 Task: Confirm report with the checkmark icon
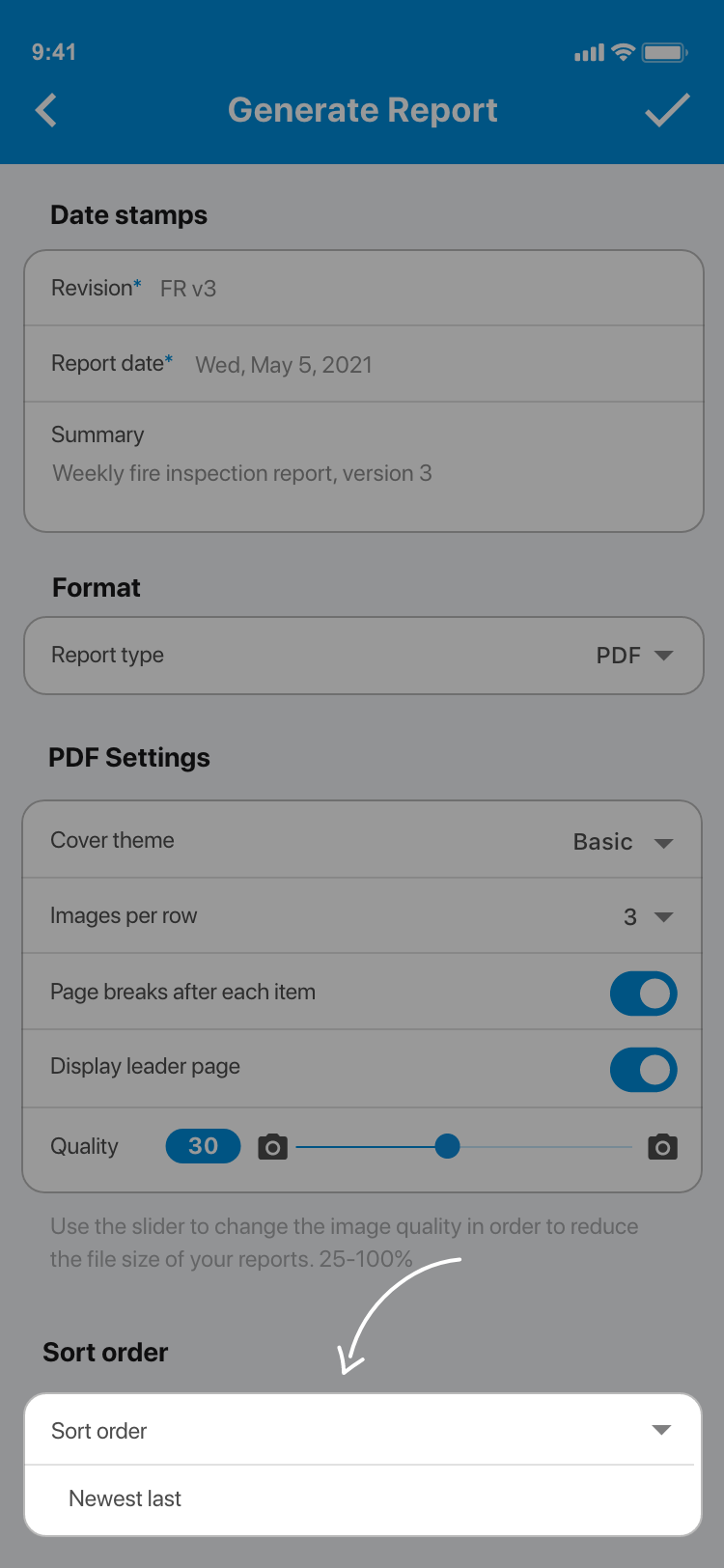667,110
